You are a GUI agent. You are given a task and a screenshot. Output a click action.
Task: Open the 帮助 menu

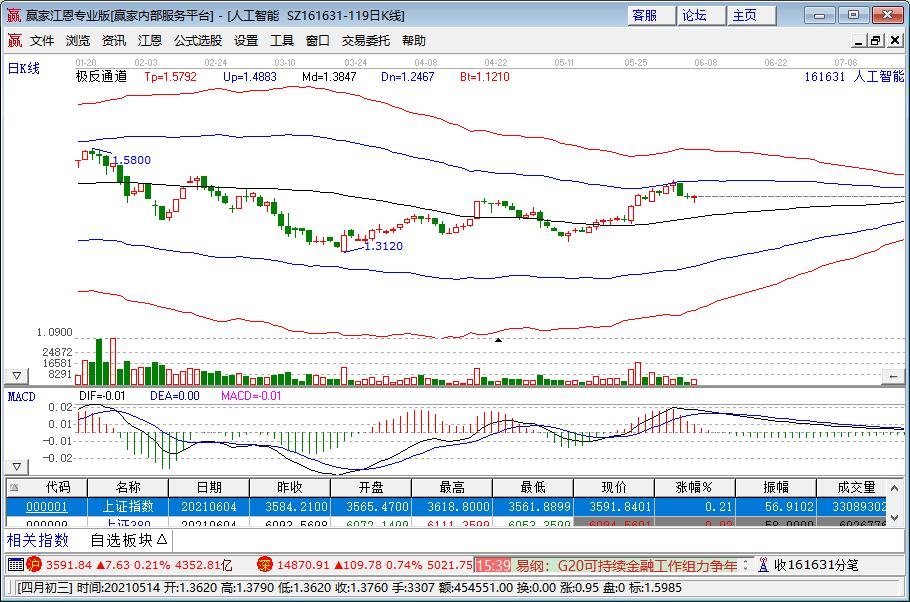pos(414,41)
